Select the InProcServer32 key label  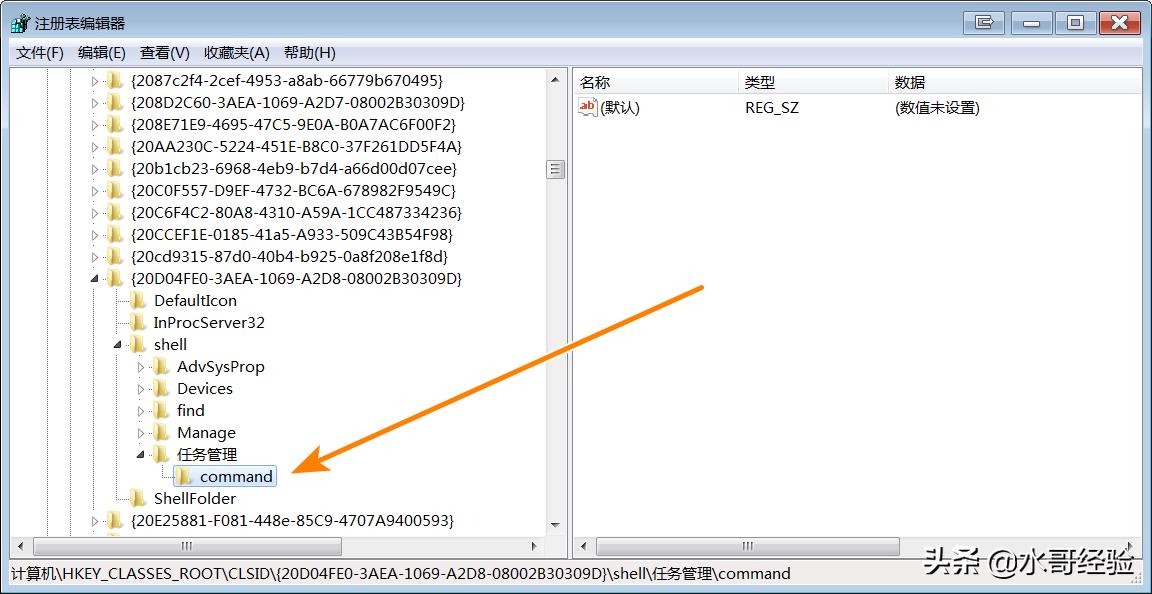(209, 323)
